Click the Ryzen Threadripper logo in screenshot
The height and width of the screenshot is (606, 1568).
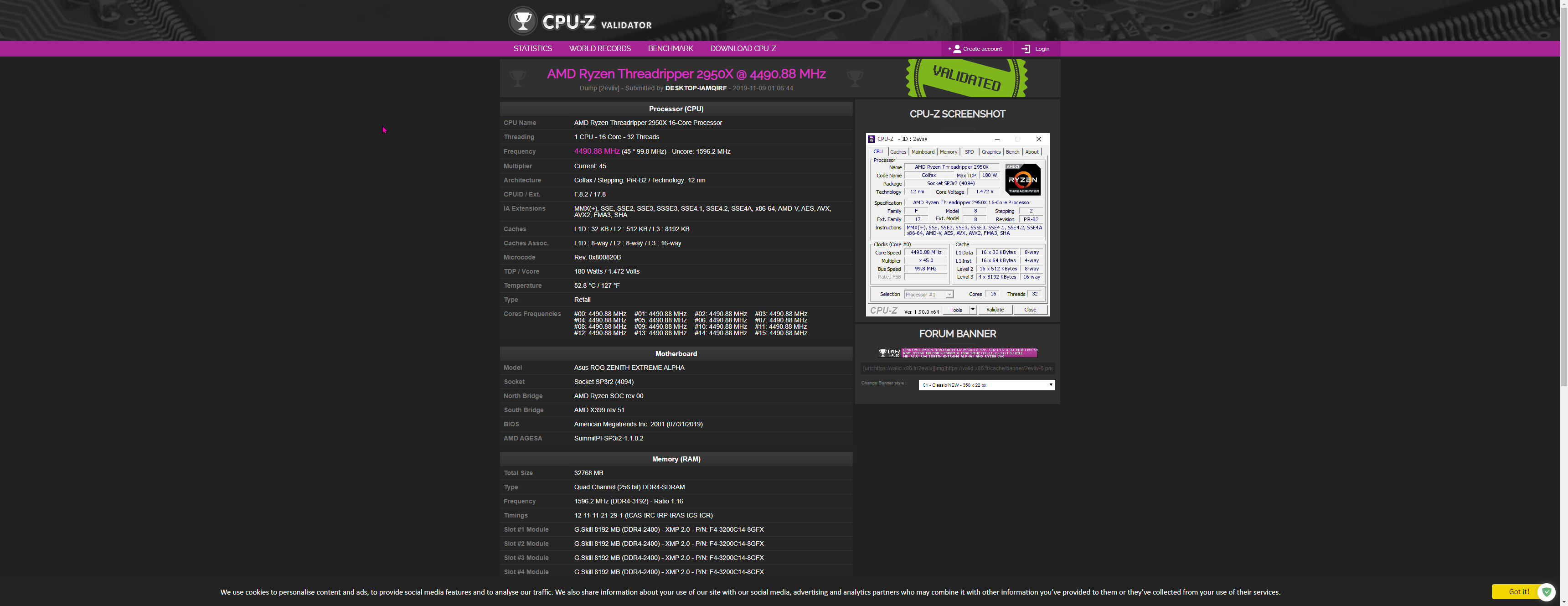pos(1022,179)
